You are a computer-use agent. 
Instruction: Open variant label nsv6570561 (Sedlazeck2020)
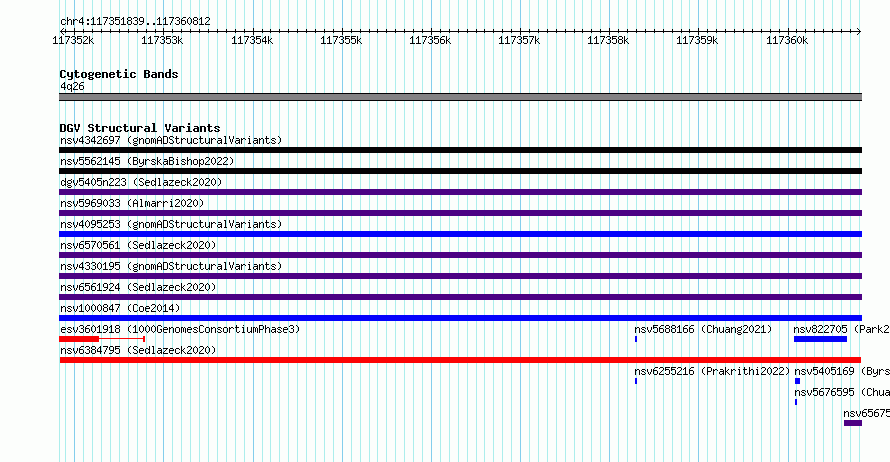tap(138, 245)
